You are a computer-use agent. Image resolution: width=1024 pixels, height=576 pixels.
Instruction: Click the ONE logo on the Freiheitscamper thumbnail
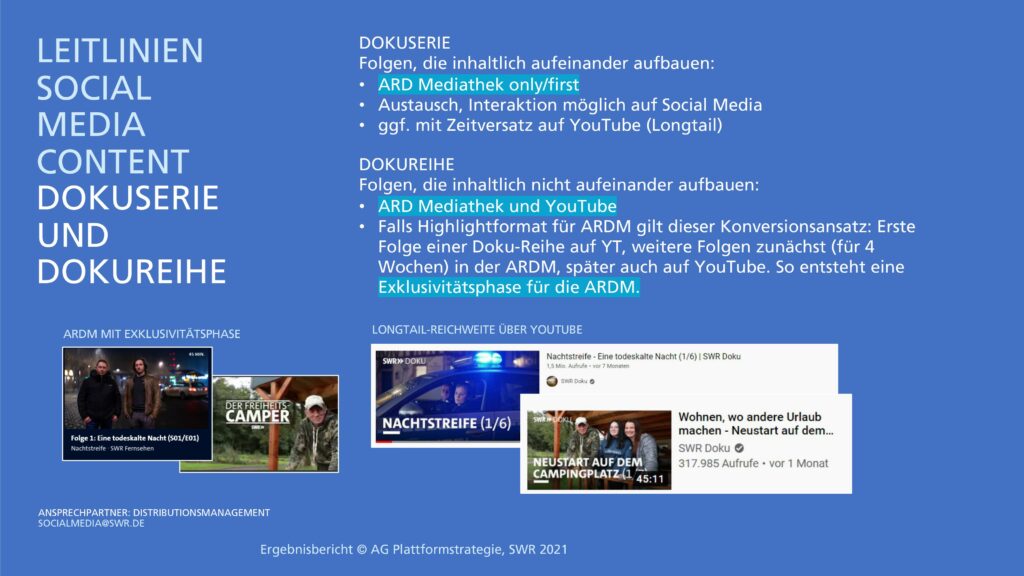tap(255, 428)
